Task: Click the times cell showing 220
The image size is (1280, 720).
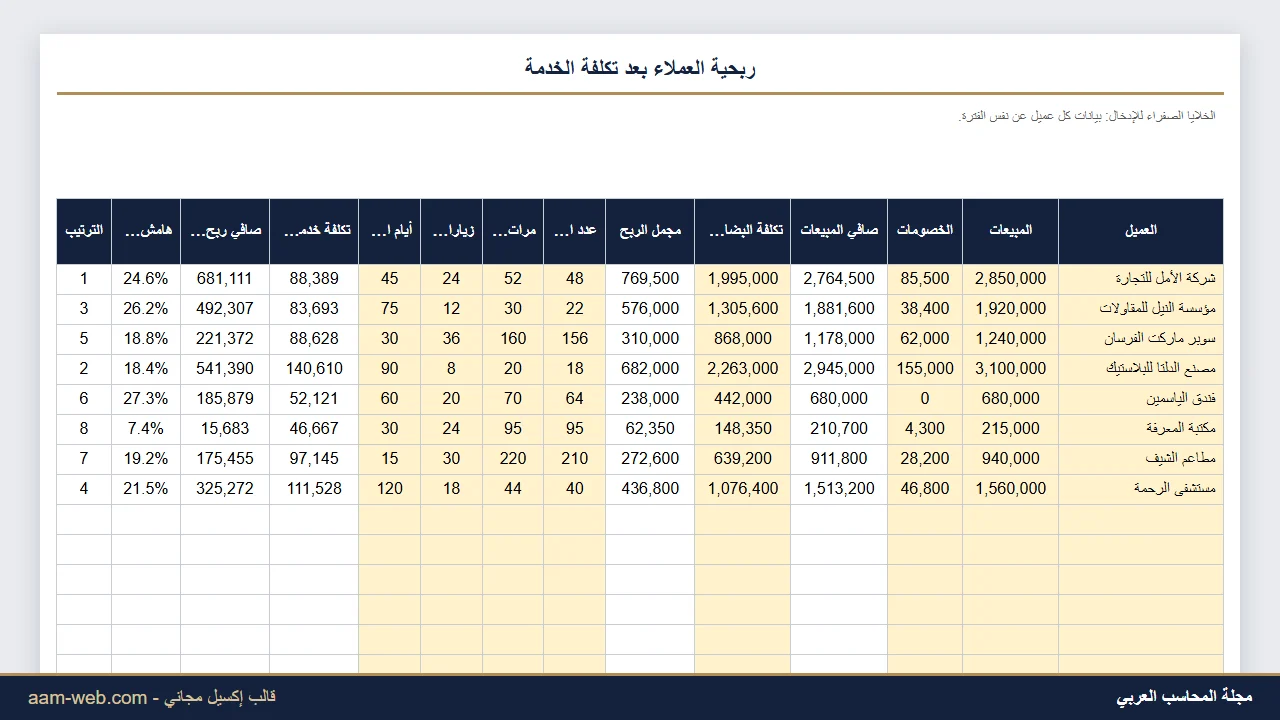Action: [x=513, y=459]
